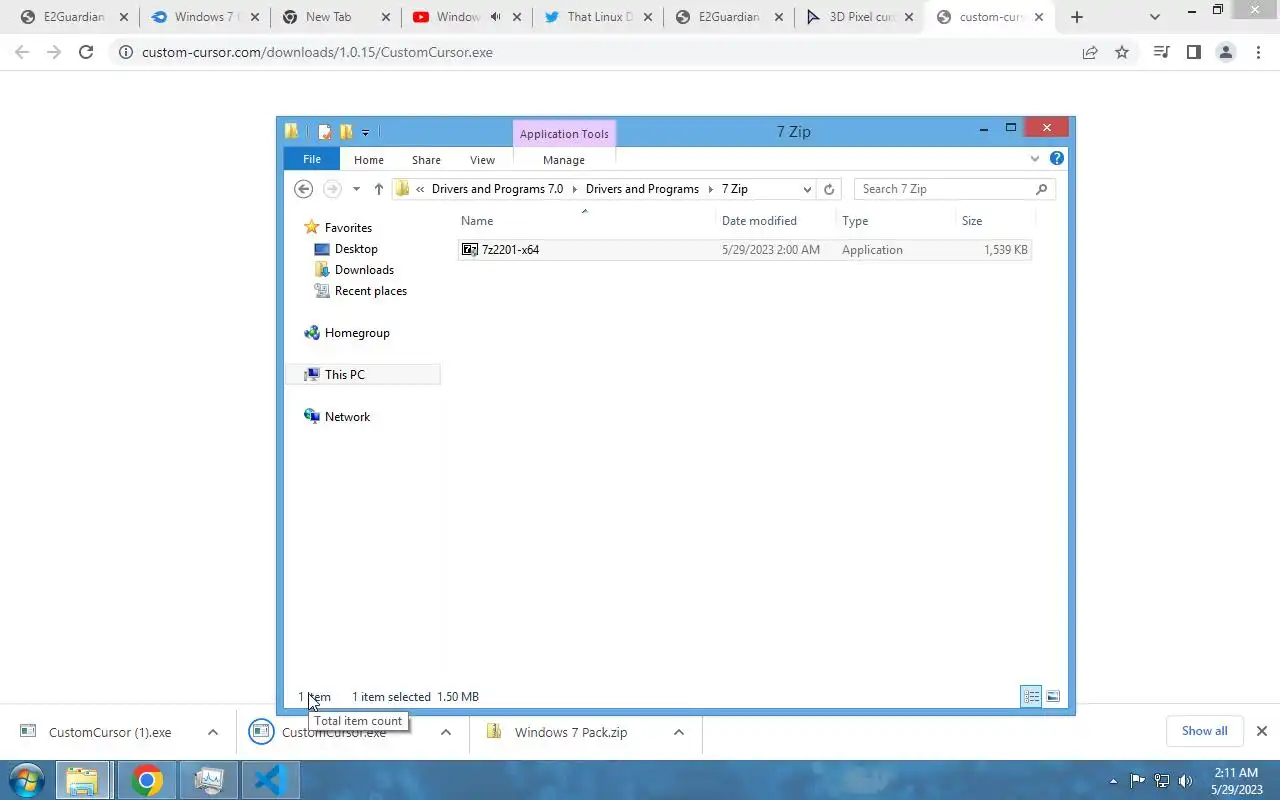
Task: Reload the page in Chrome
Action: tap(86, 52)
